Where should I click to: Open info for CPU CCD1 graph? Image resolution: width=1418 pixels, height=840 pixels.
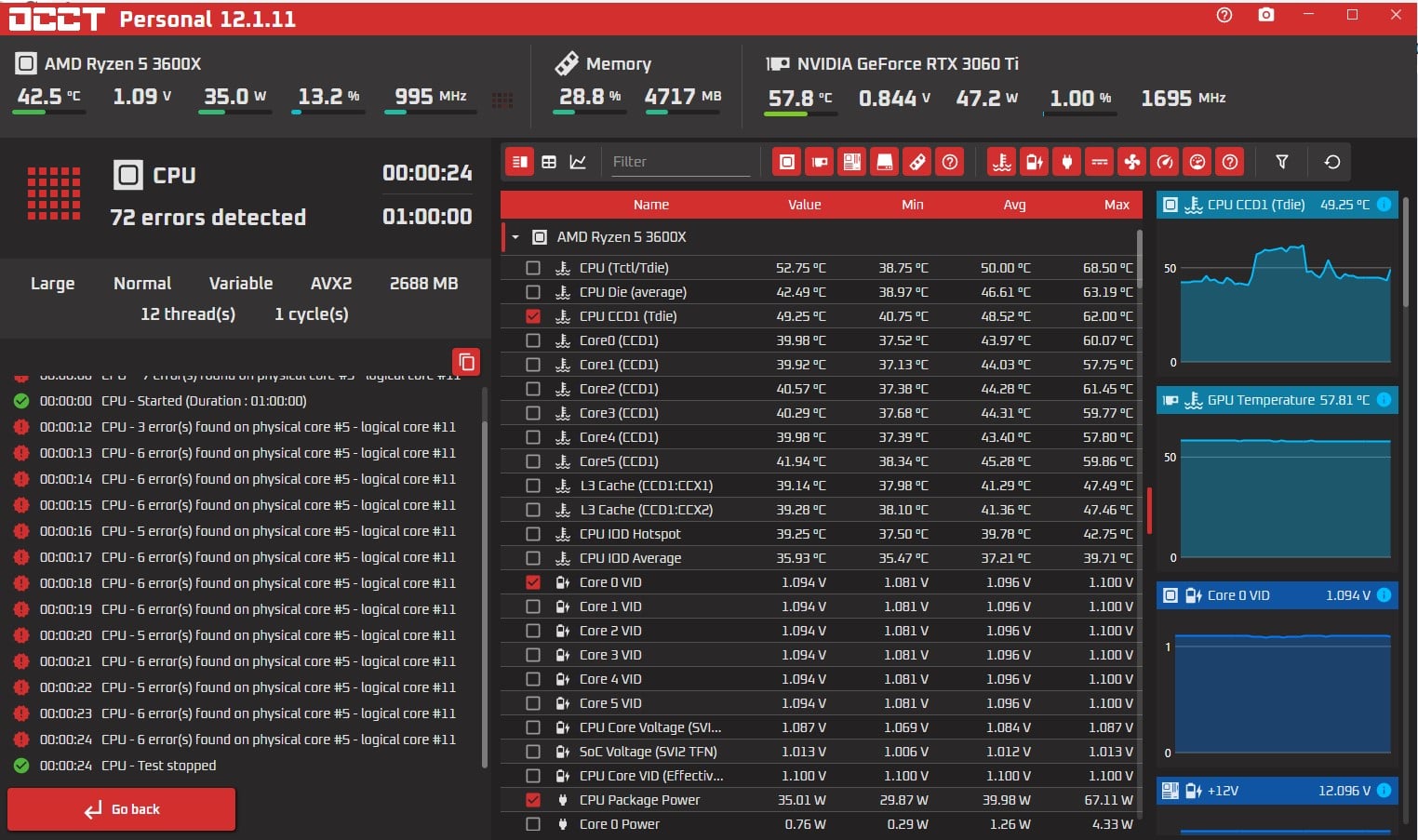(x=1384, y=205)
